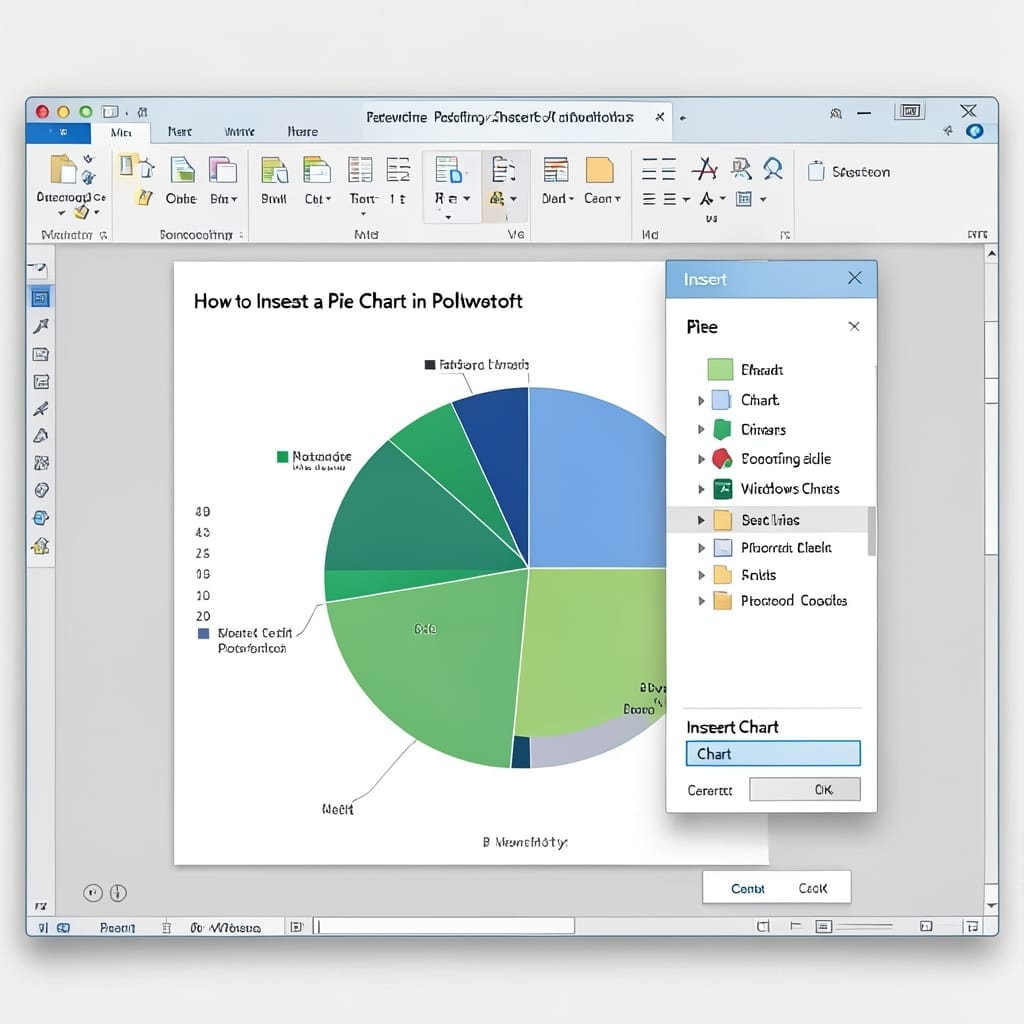This screenshot has height=1024, width=1024.
Task: Click the 'Oıbe' document icon in ribbon
Action: point(182,170)
